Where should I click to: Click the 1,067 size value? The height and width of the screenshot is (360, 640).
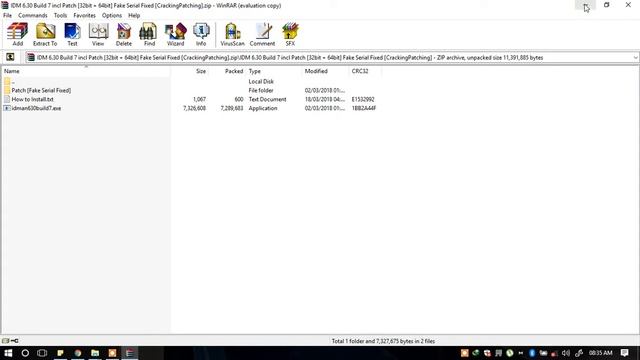[199, 99]
